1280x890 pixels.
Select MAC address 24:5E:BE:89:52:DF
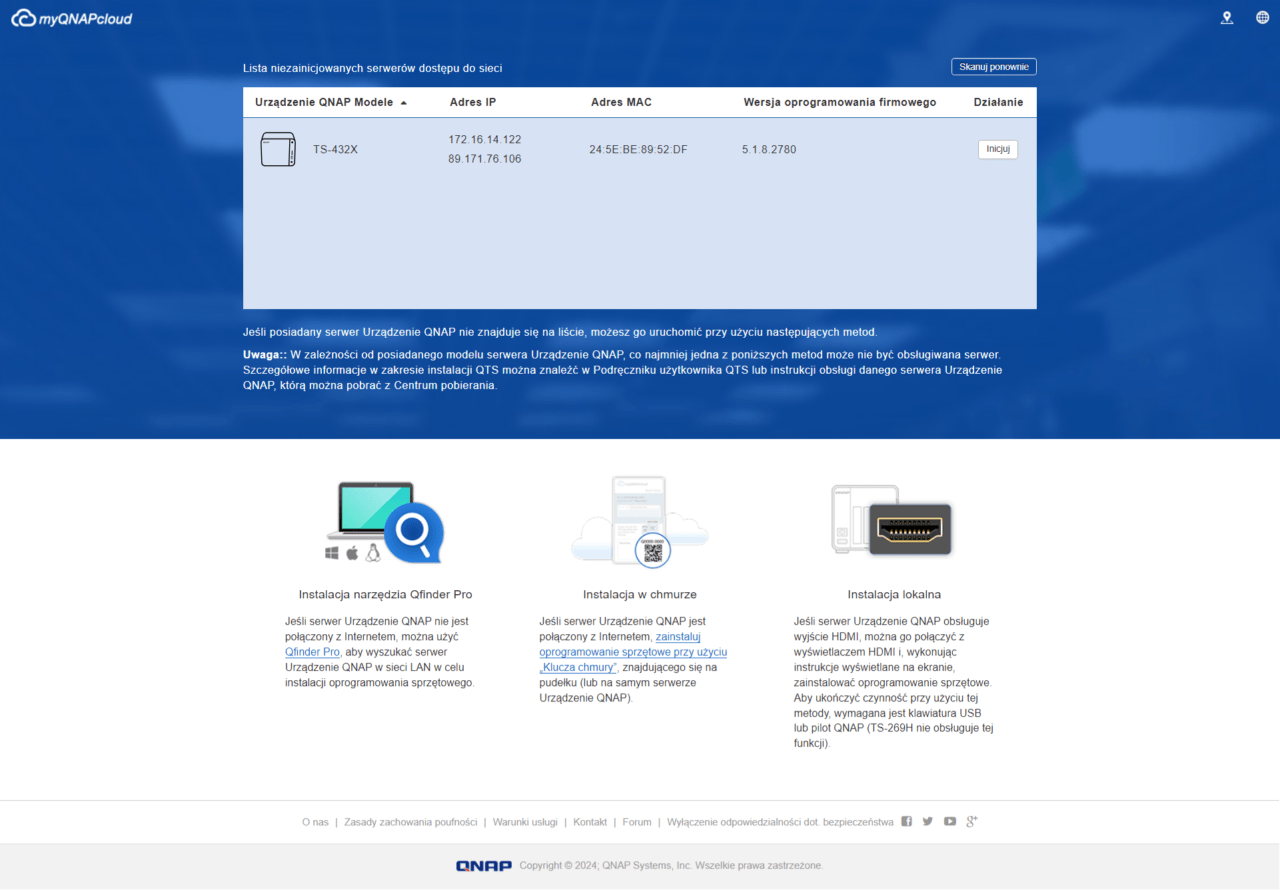(638, 150)
